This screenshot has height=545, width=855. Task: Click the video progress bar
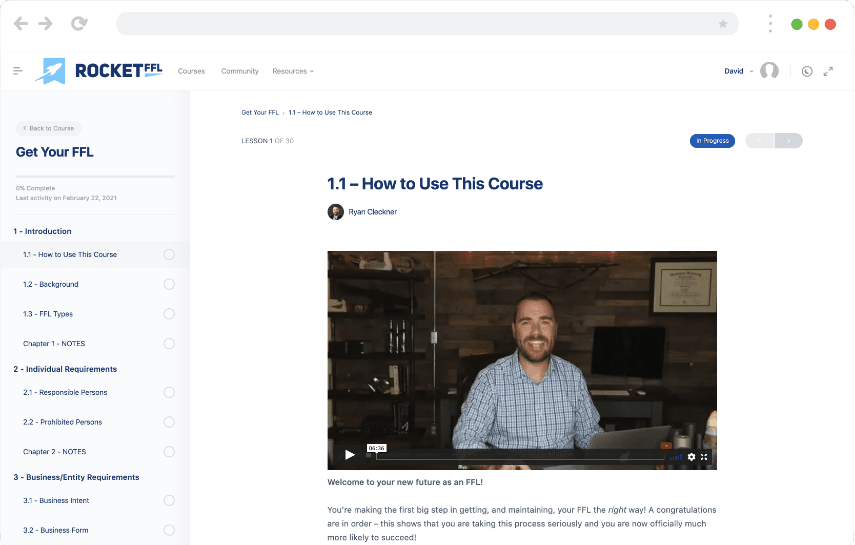pos(520,456)
